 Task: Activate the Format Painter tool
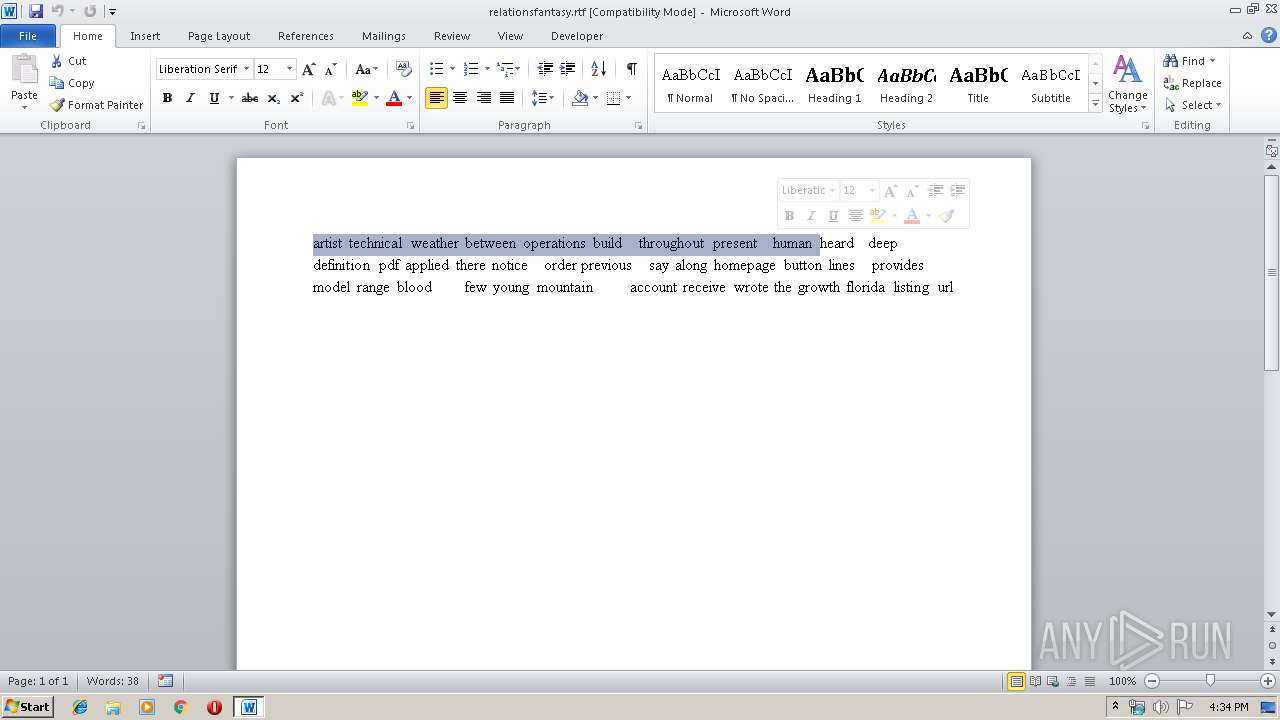point(97,105)
